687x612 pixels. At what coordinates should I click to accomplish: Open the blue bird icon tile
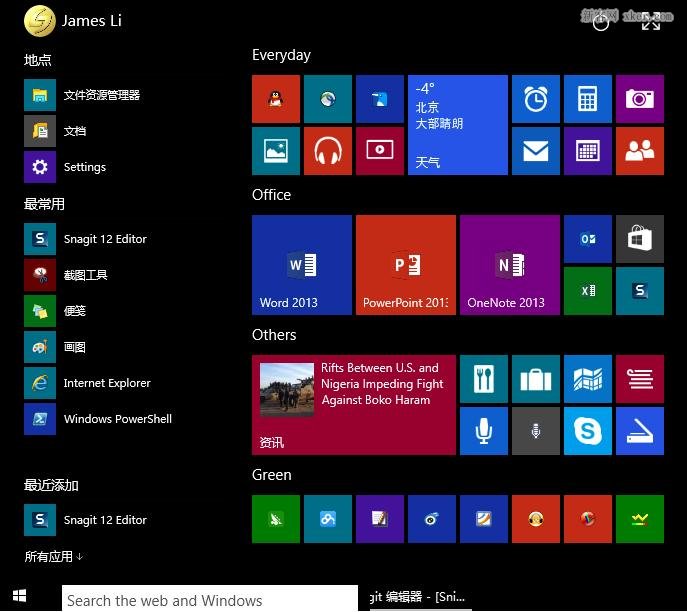380,99
